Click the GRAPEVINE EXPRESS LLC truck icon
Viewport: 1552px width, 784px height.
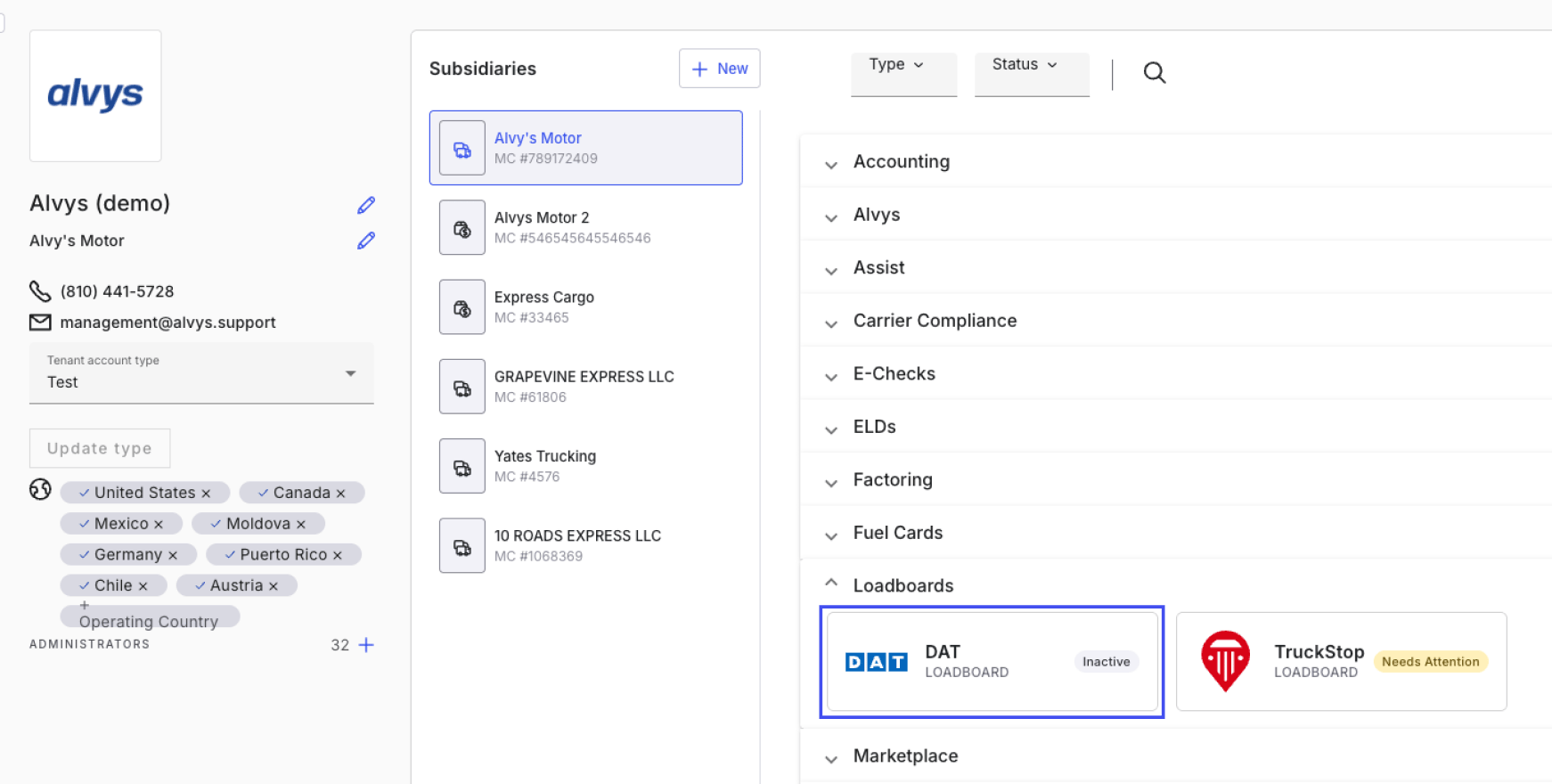click(x=462, y=387)
